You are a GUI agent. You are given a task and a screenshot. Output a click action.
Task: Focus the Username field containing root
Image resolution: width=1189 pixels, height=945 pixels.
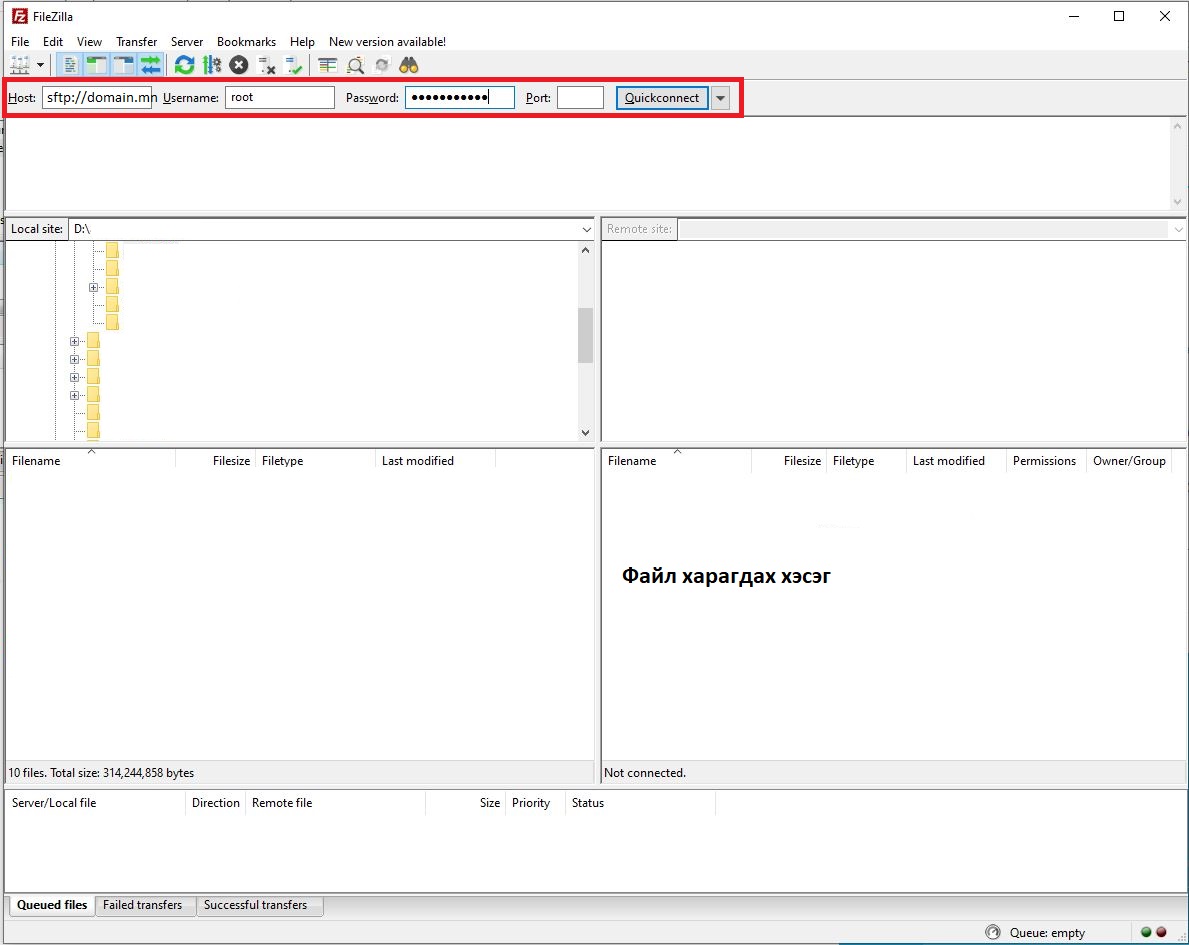click(280, 98)
